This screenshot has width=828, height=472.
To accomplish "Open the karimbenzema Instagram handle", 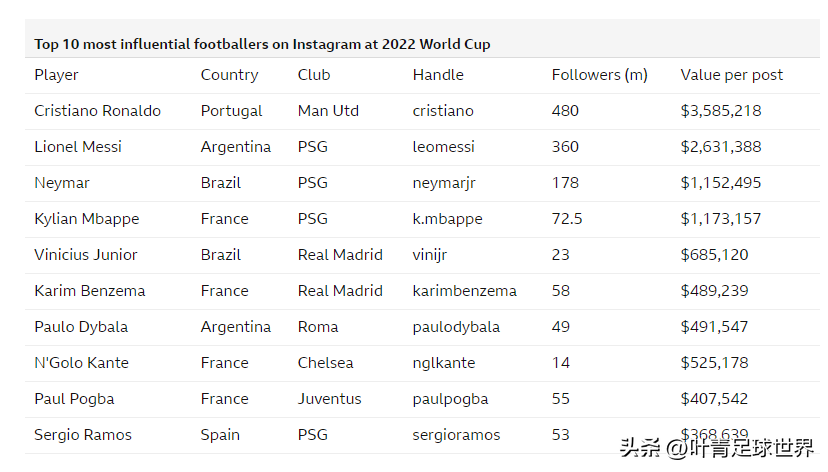I will 464,291.
